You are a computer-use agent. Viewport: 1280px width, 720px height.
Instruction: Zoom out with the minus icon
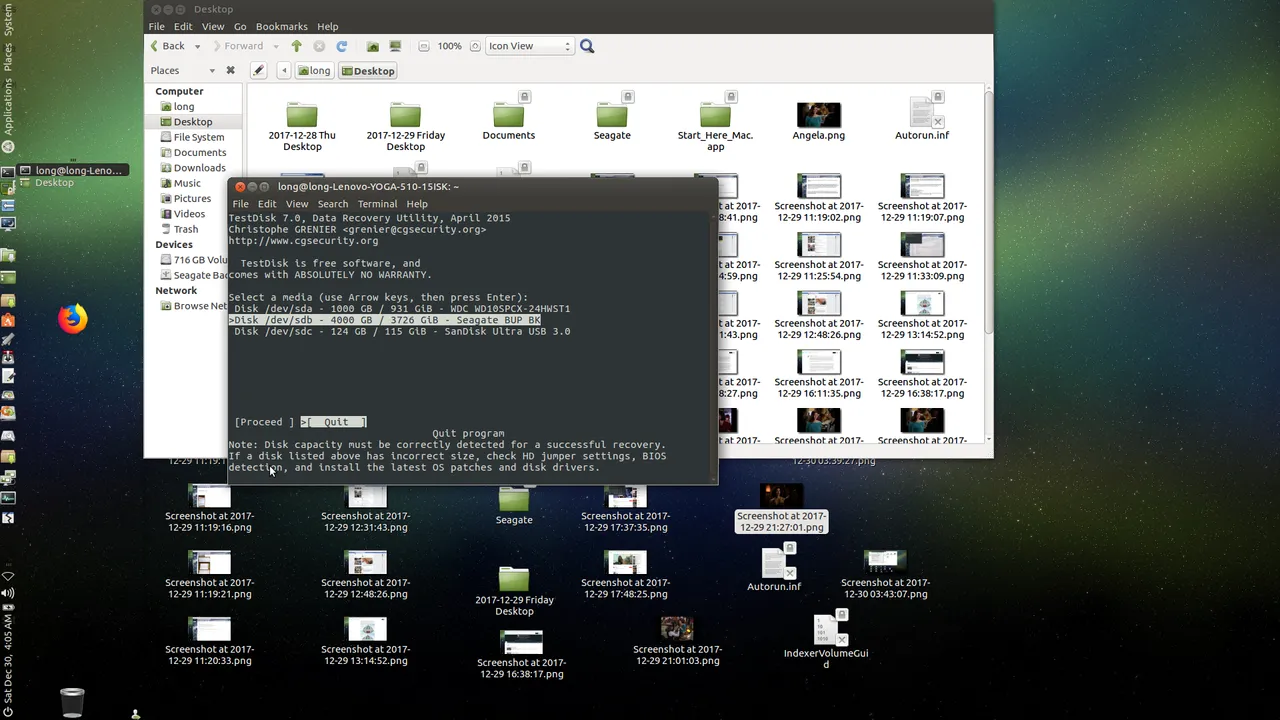[424, 46]
